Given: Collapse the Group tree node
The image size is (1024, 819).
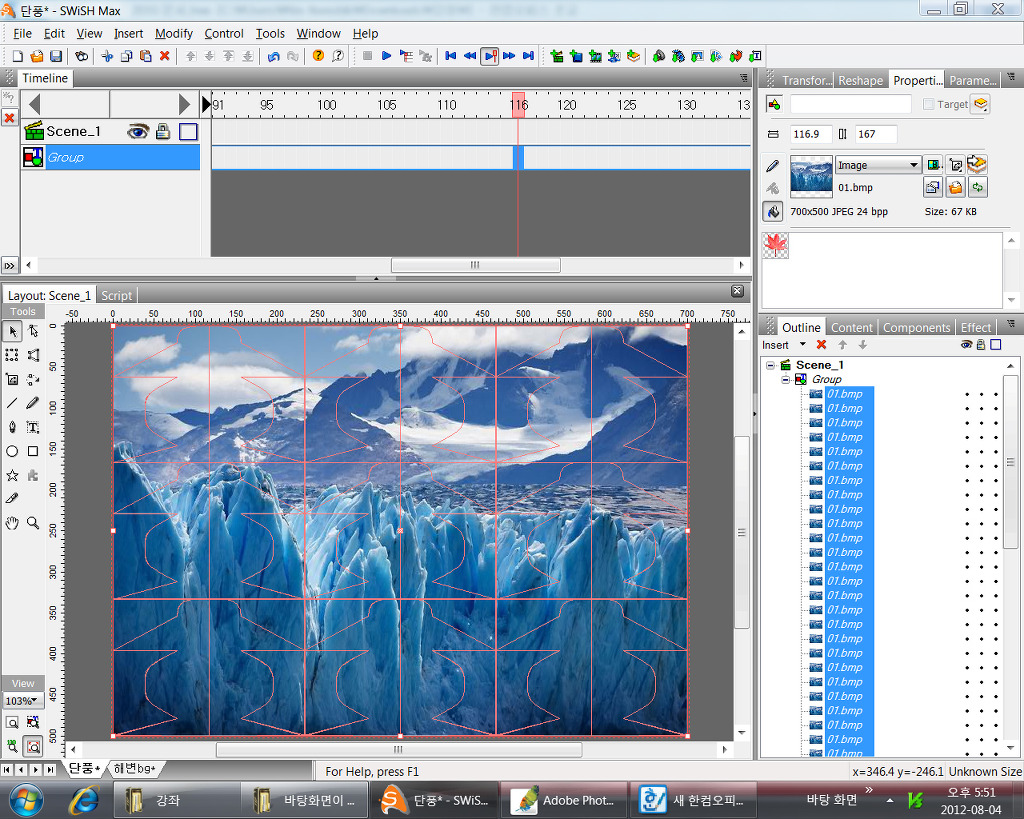Looking at the screenshot, I should (786, 379).
